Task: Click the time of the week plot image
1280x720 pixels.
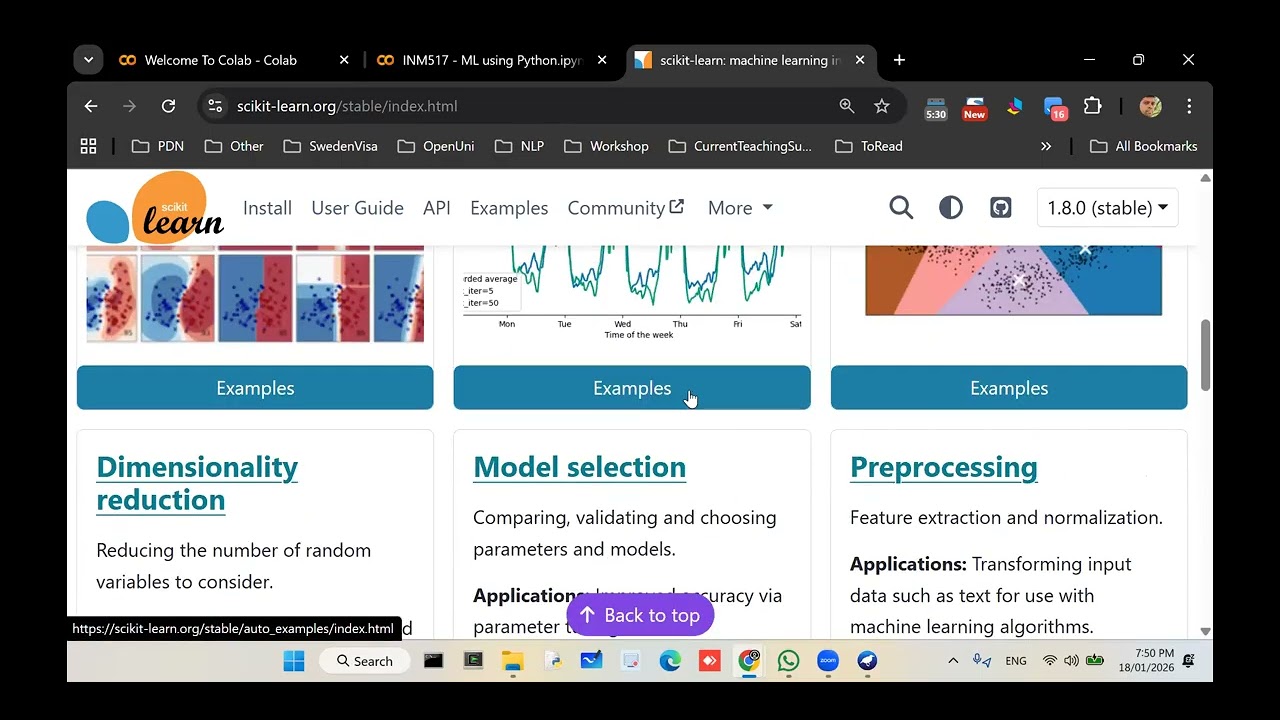Action: click(x=632, y=293)
